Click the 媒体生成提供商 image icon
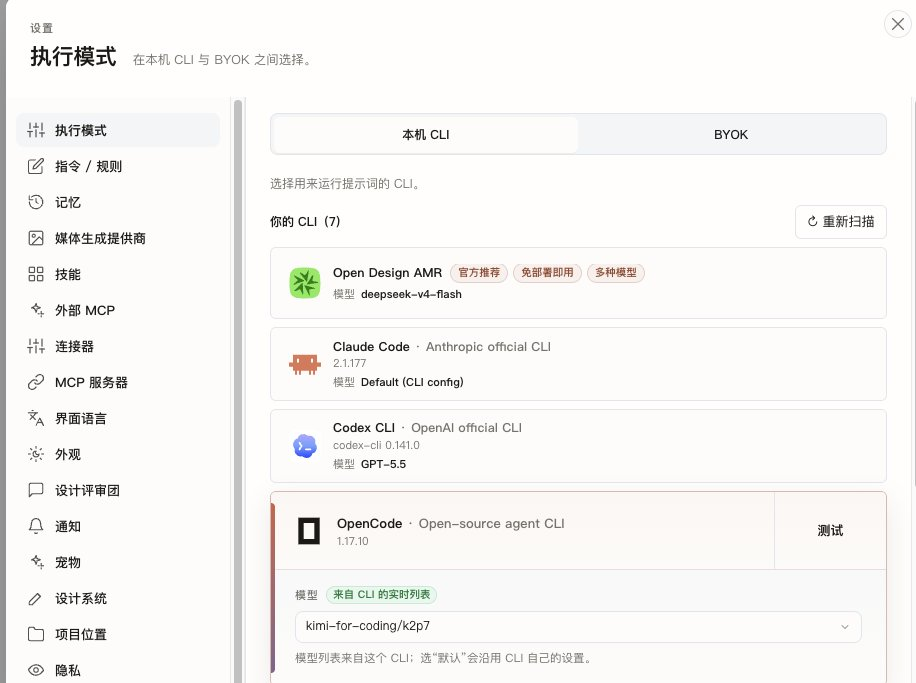 click(x=36, y=238)
